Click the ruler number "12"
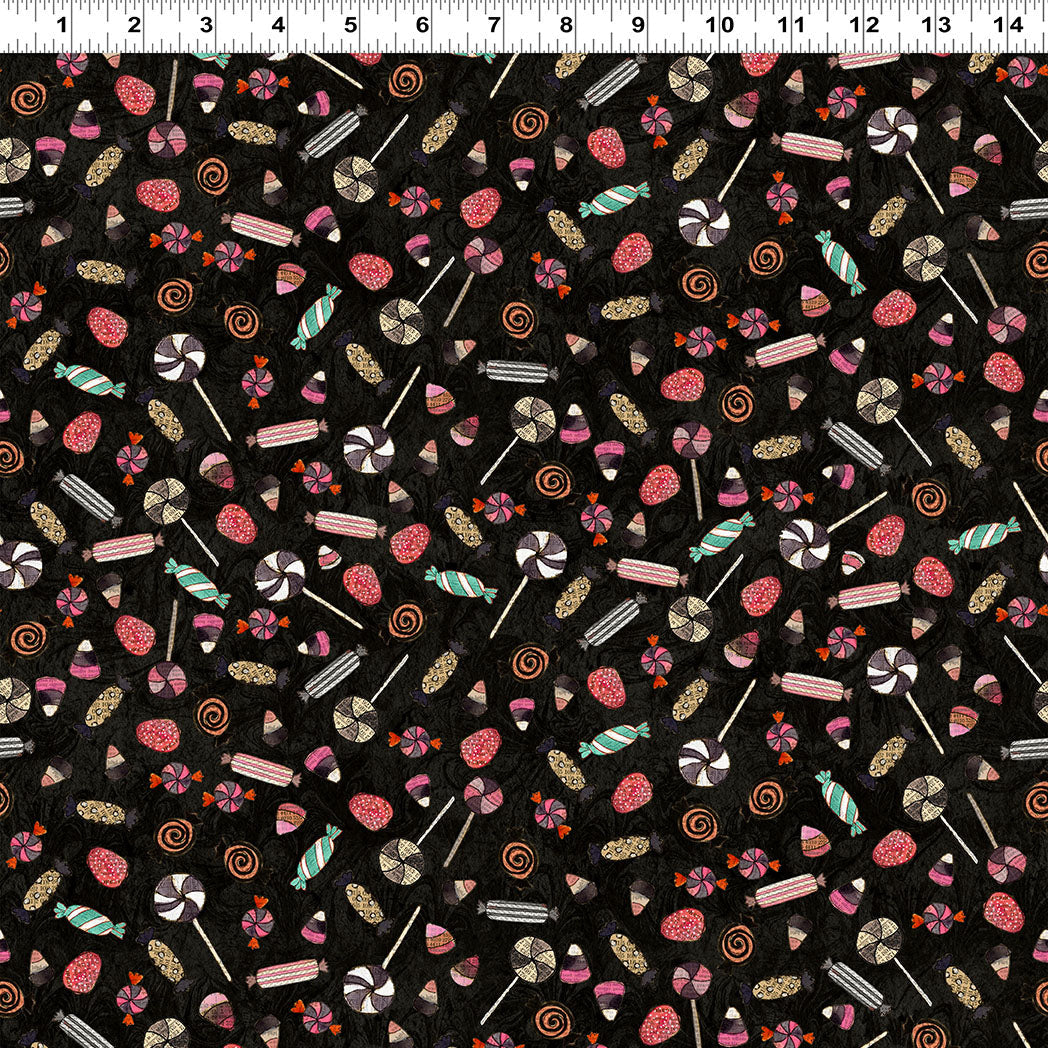The image size is (1048, 1048). (865, 25)
